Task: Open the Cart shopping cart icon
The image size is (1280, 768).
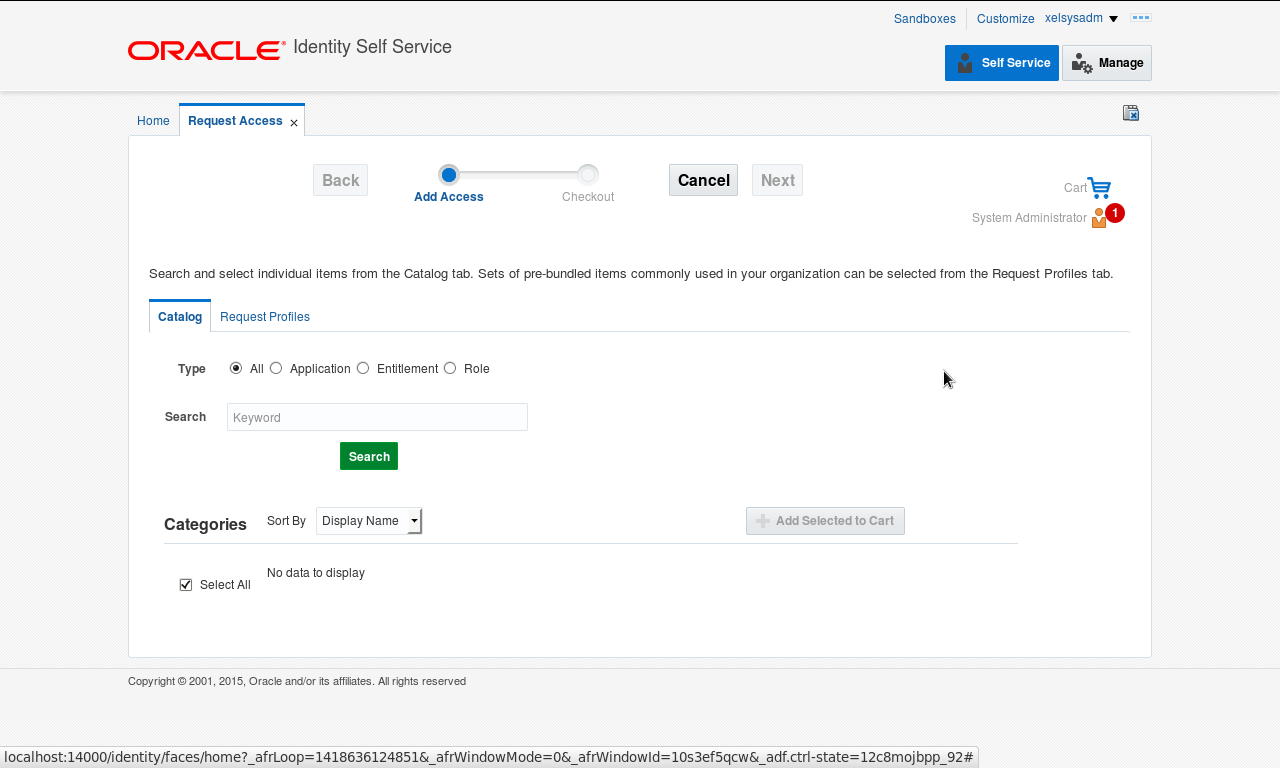Action: pyautogui.click(x=1099, y=186)
